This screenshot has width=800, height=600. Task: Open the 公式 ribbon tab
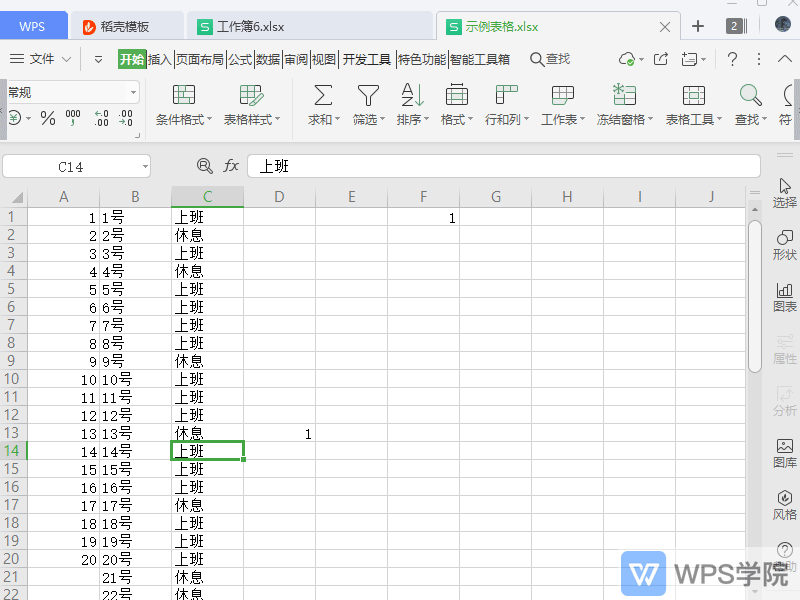(240, 59)
